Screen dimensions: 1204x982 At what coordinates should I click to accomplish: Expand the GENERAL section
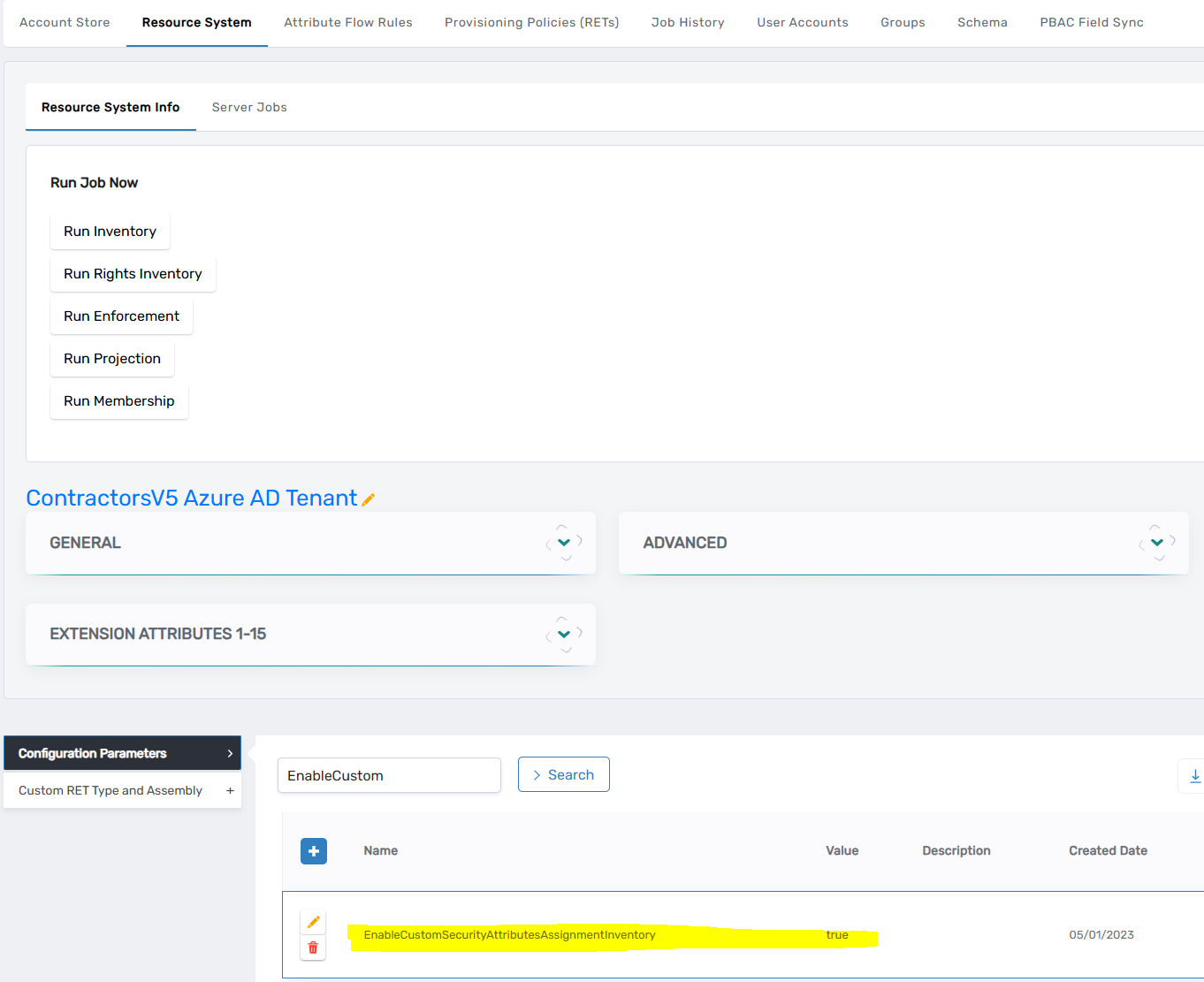pyautogui.click(x=563, y=542)
